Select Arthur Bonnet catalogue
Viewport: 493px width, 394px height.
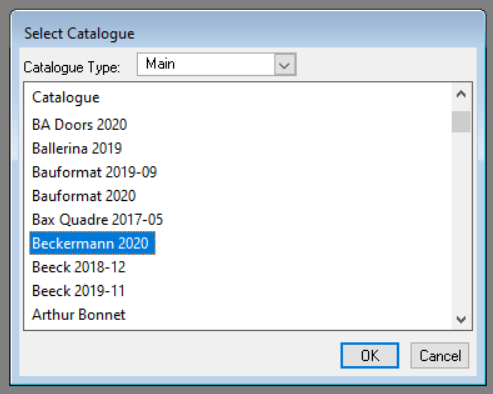point(79,315)
